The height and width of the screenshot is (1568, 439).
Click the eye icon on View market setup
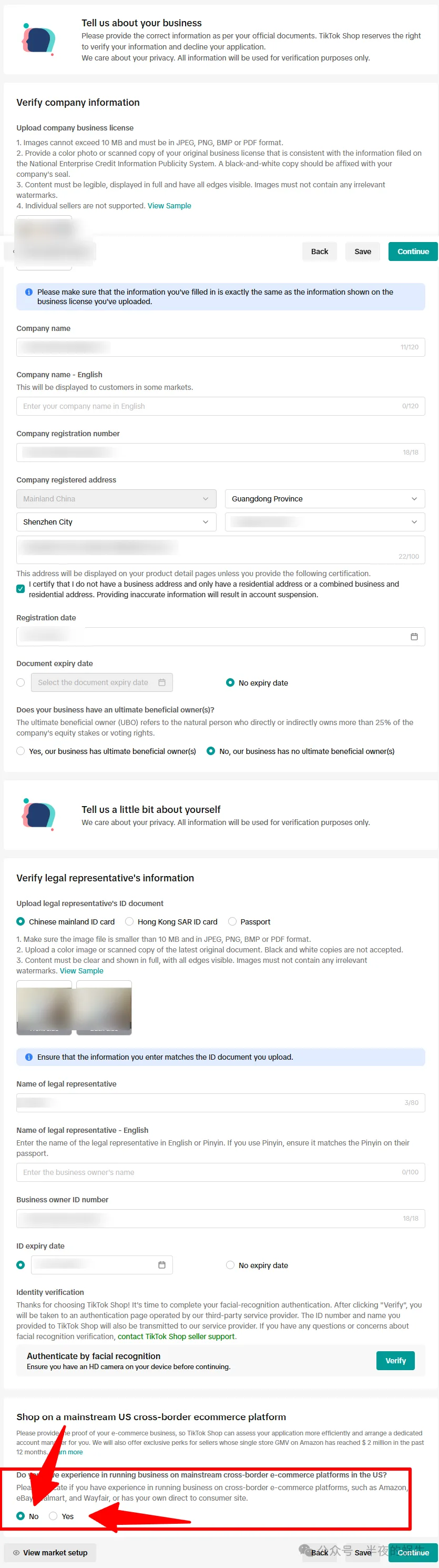click(16, 1553)
